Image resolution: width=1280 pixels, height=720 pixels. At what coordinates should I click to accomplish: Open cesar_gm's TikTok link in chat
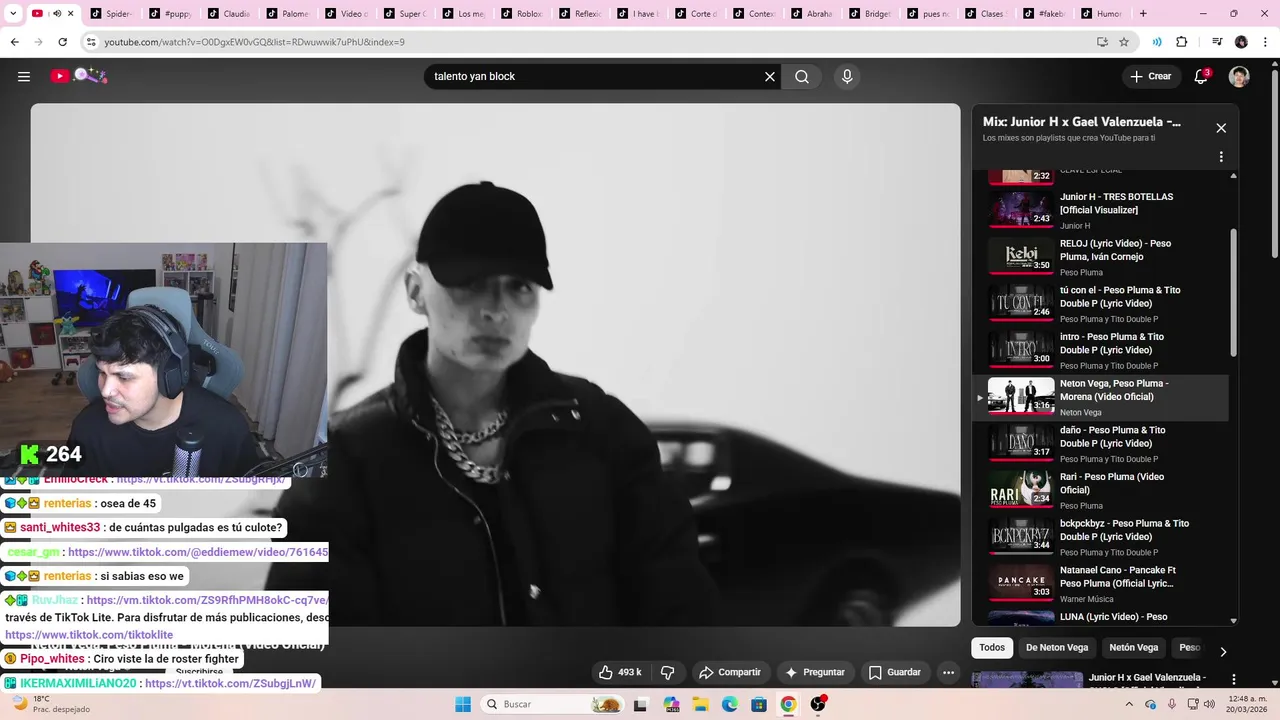click(x=198, y=552)
